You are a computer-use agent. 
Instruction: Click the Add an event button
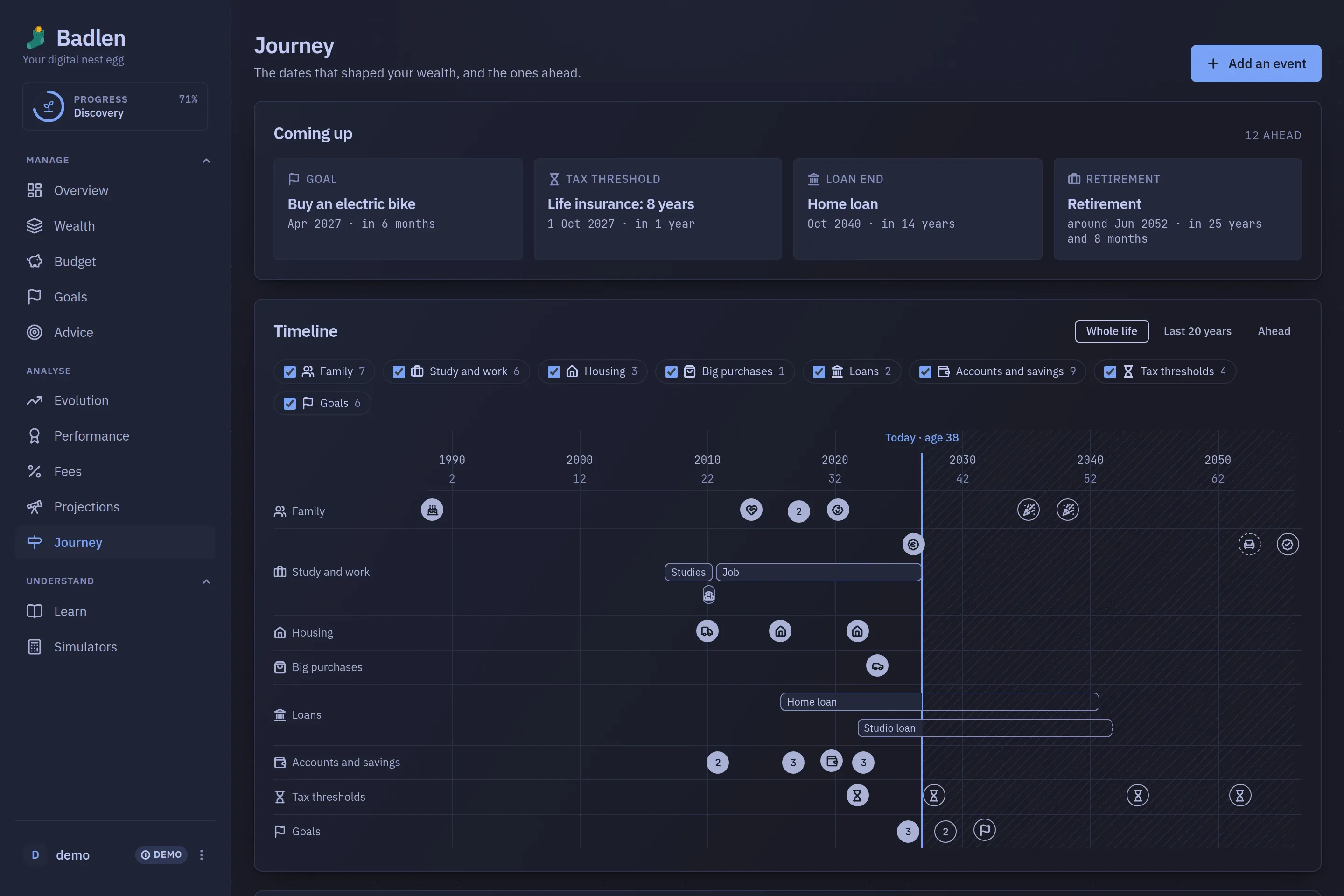tap(1255, 63)
